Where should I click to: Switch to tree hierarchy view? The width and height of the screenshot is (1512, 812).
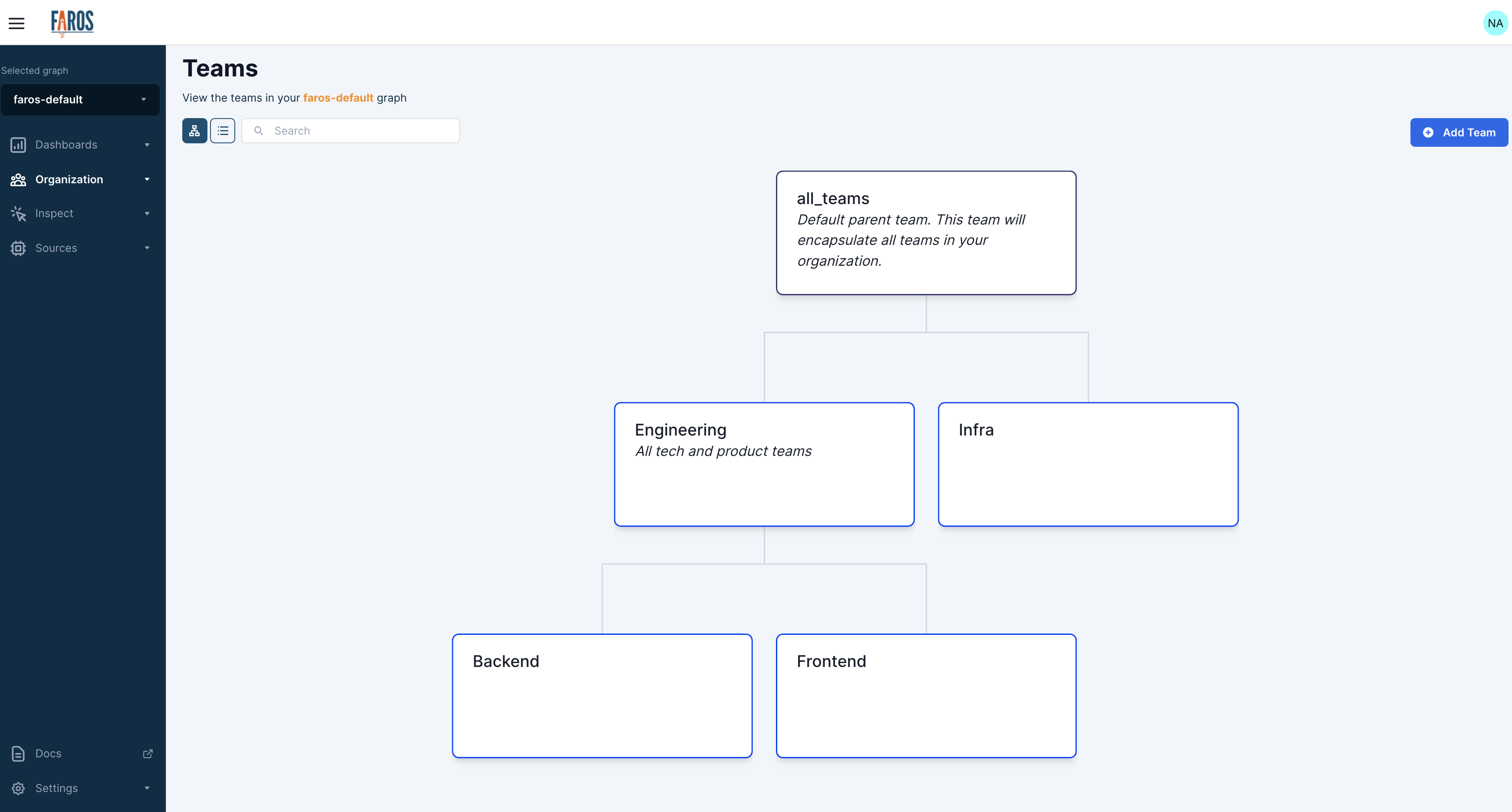(x=194, y=131)
